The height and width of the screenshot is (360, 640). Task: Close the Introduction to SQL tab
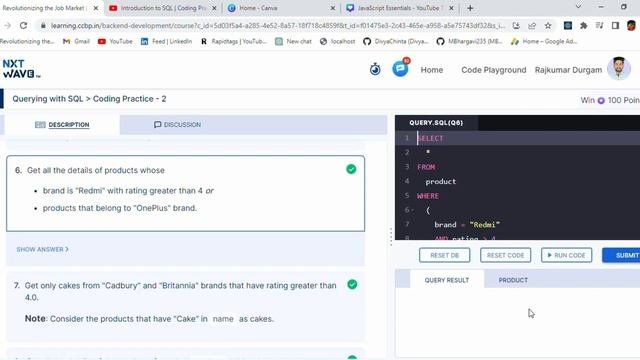tap(214, 8)
